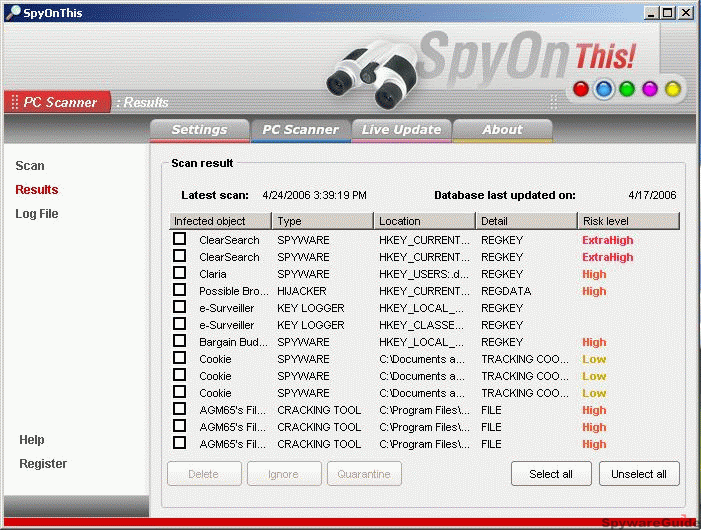
Task: Check the e-Surveiller HKEY_CLASSE row checkbox
Action: pos(180,324)
